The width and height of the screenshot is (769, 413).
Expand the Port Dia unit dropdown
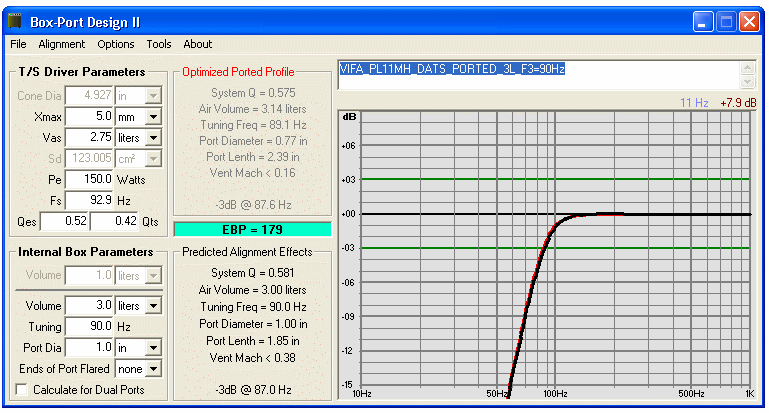[x=154, y=348]
